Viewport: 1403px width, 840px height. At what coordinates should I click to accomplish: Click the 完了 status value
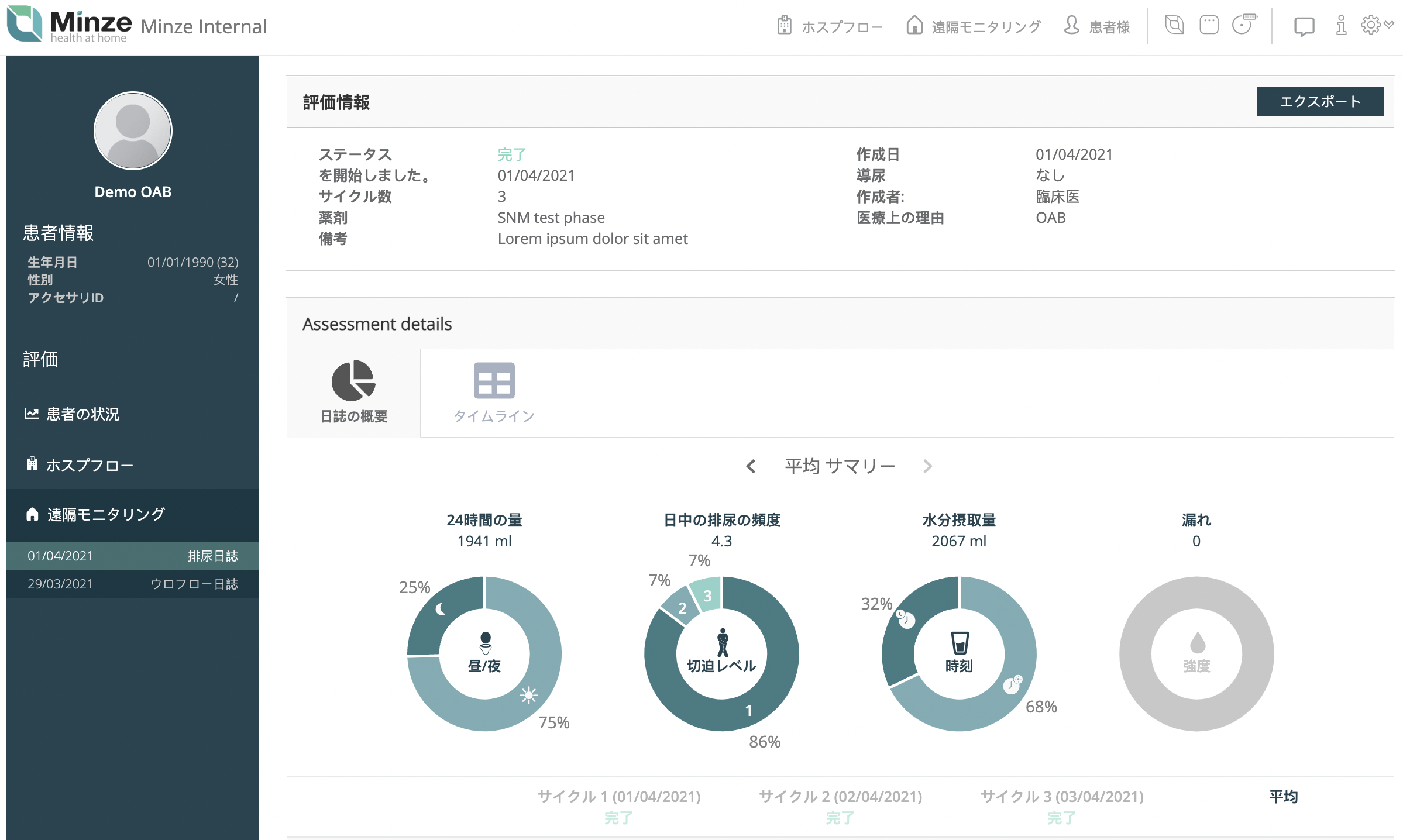pyautogui.click(x=512, y=154)
